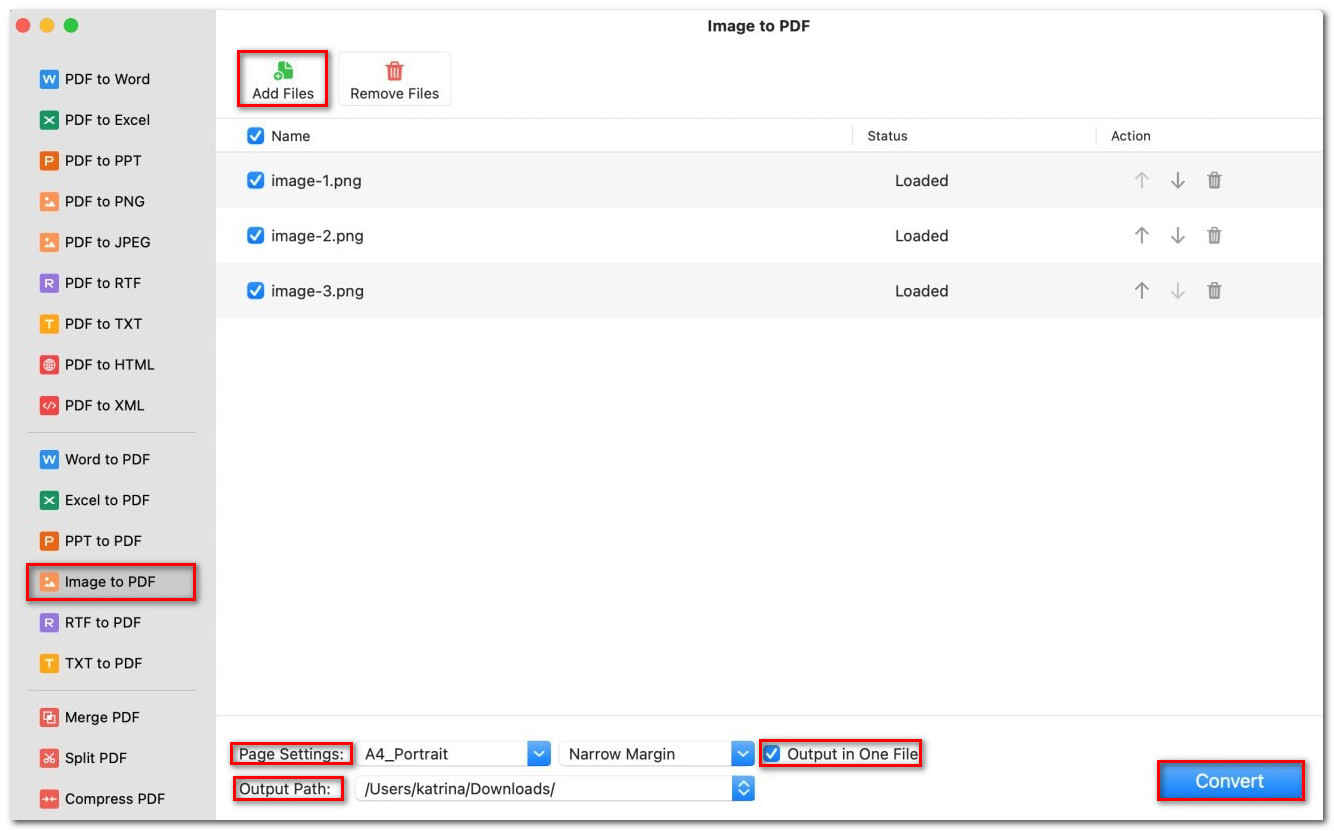The width and height of the screenshot is (1334, 831).
Task: Delete image-1.png using its trash icon
Action: click(x=1214, y=181)
